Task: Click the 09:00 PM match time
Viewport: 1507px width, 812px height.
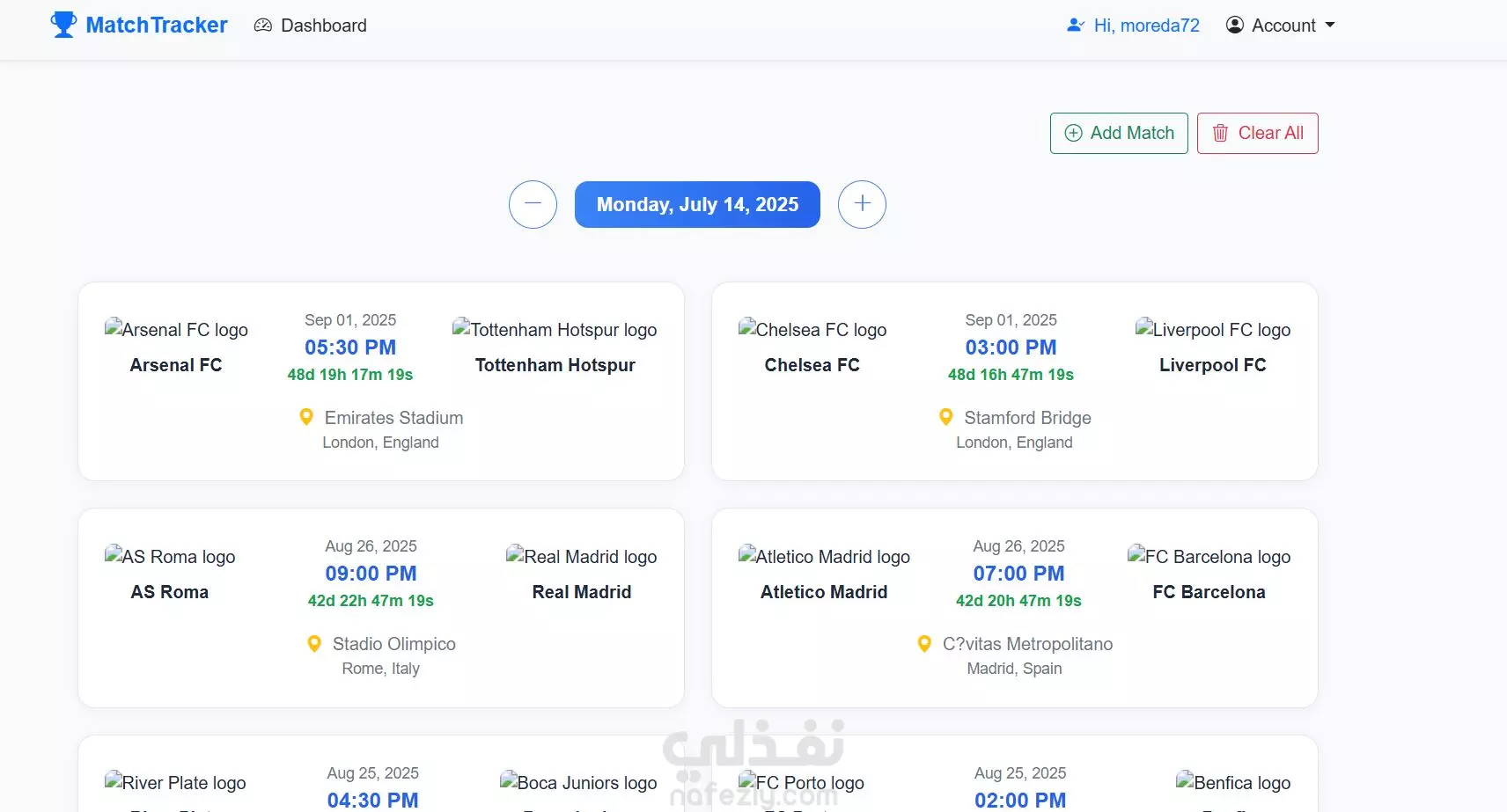Action: pos(371,574)
